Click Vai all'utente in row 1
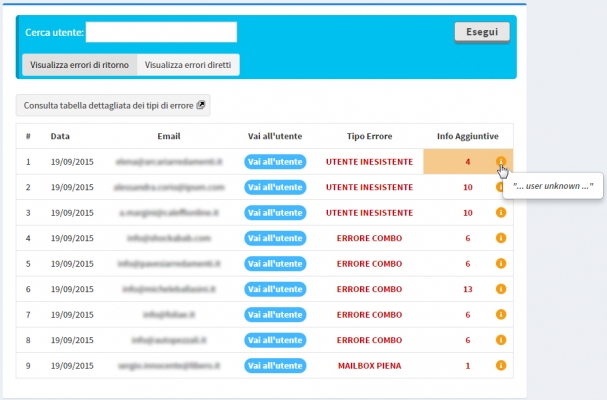 274,161
